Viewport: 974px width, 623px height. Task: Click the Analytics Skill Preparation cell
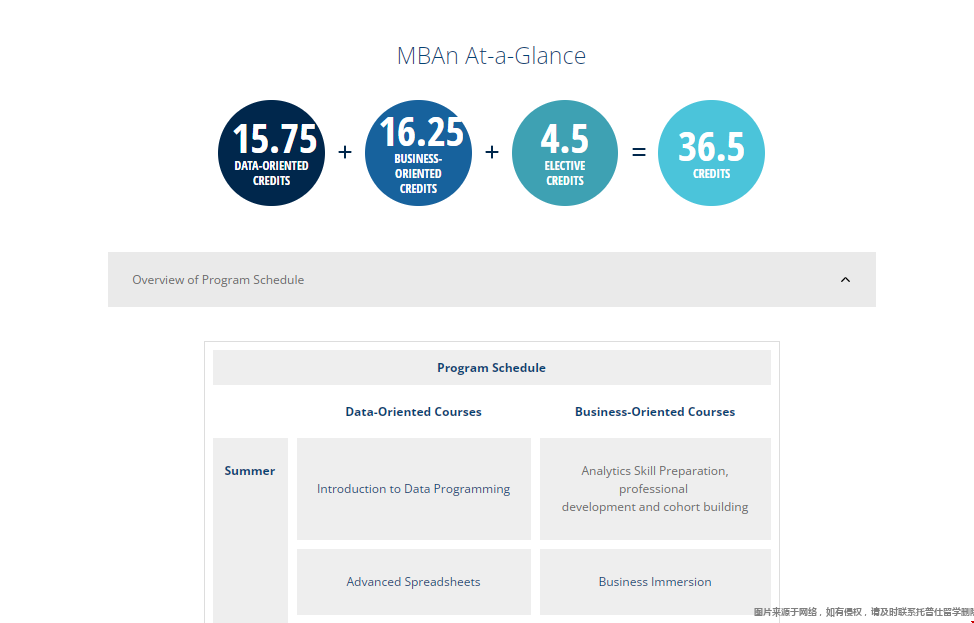tap(655, 489)
